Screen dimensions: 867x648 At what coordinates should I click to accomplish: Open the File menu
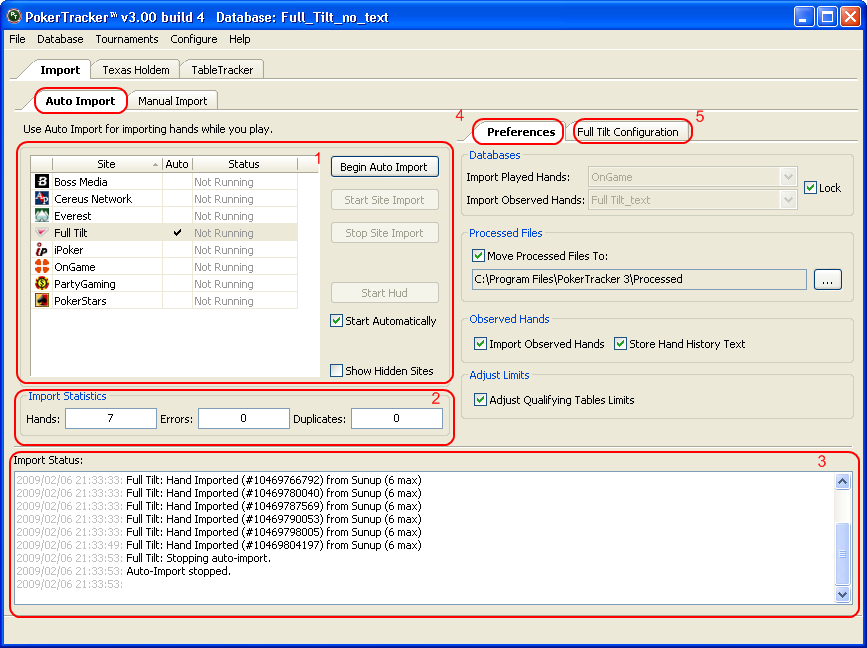pos(17,39)
